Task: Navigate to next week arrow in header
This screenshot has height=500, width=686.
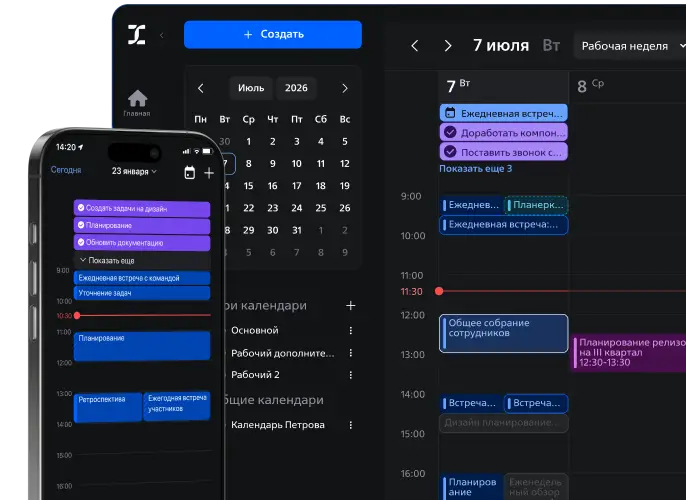Action: point(448,46)
